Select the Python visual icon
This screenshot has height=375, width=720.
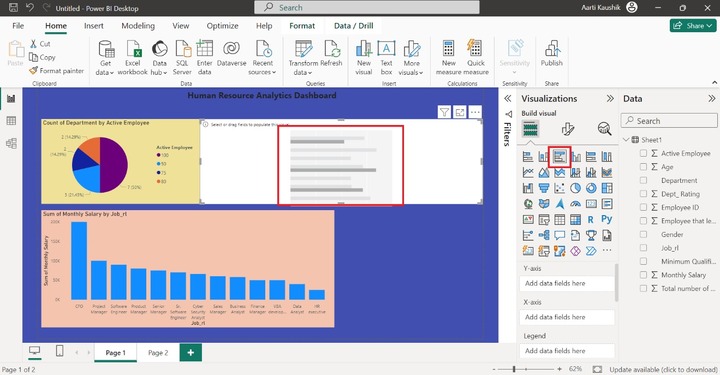607,220
